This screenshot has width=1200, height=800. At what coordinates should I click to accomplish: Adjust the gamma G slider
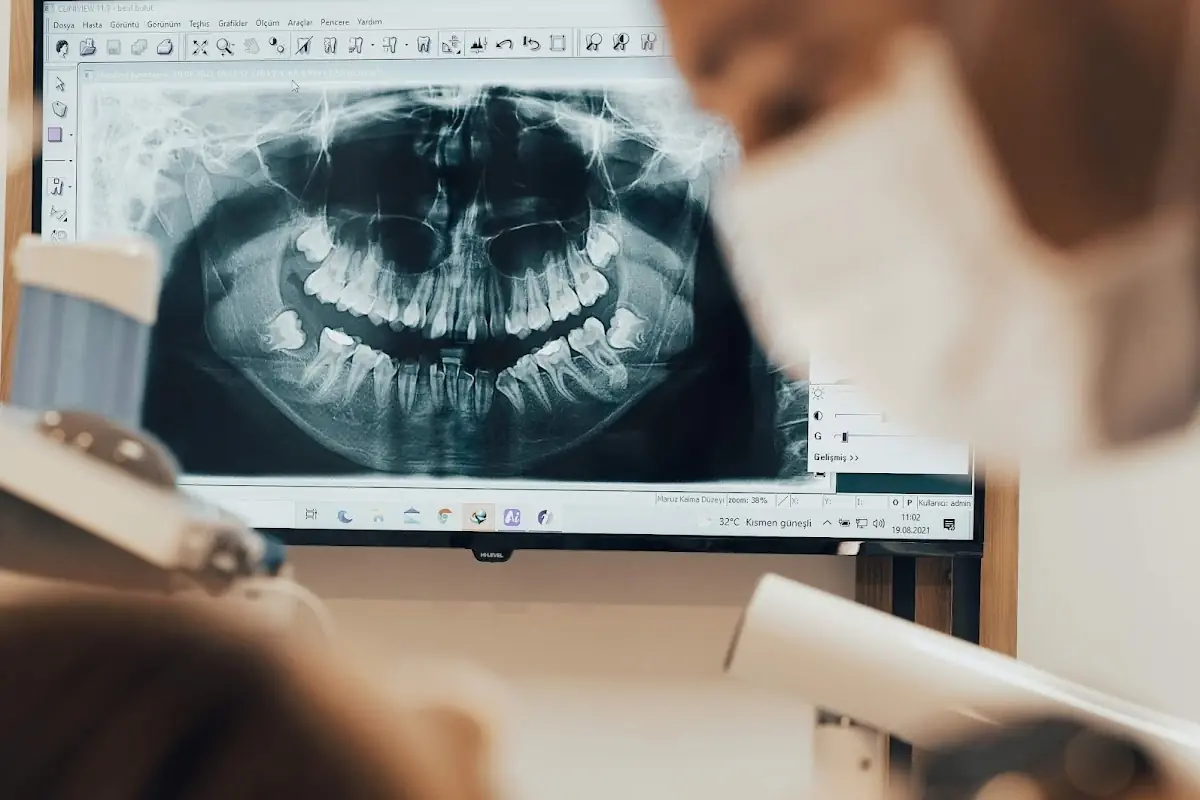click(x=845, y=436)
